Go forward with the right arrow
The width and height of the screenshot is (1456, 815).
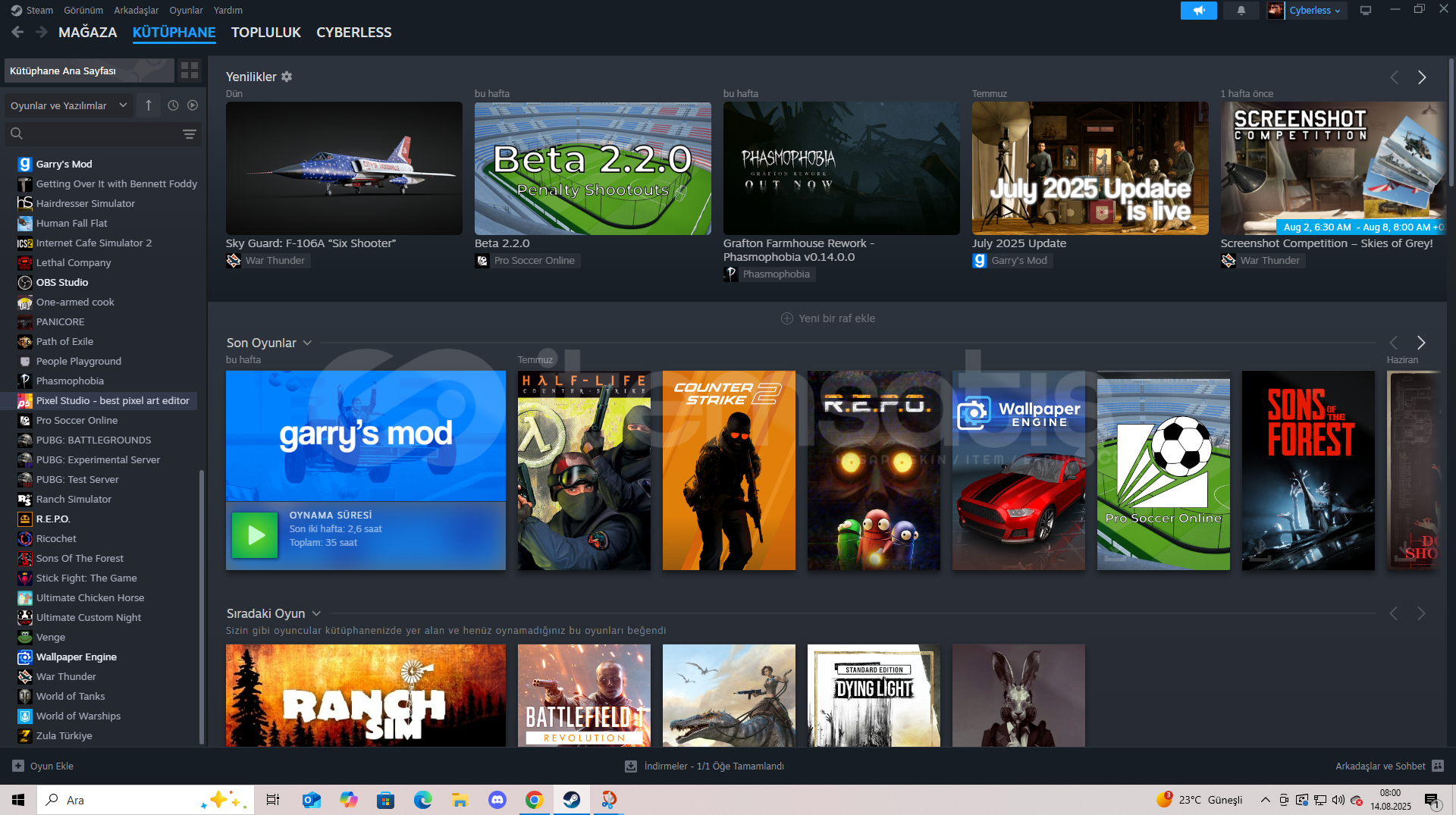click(42, 32)
